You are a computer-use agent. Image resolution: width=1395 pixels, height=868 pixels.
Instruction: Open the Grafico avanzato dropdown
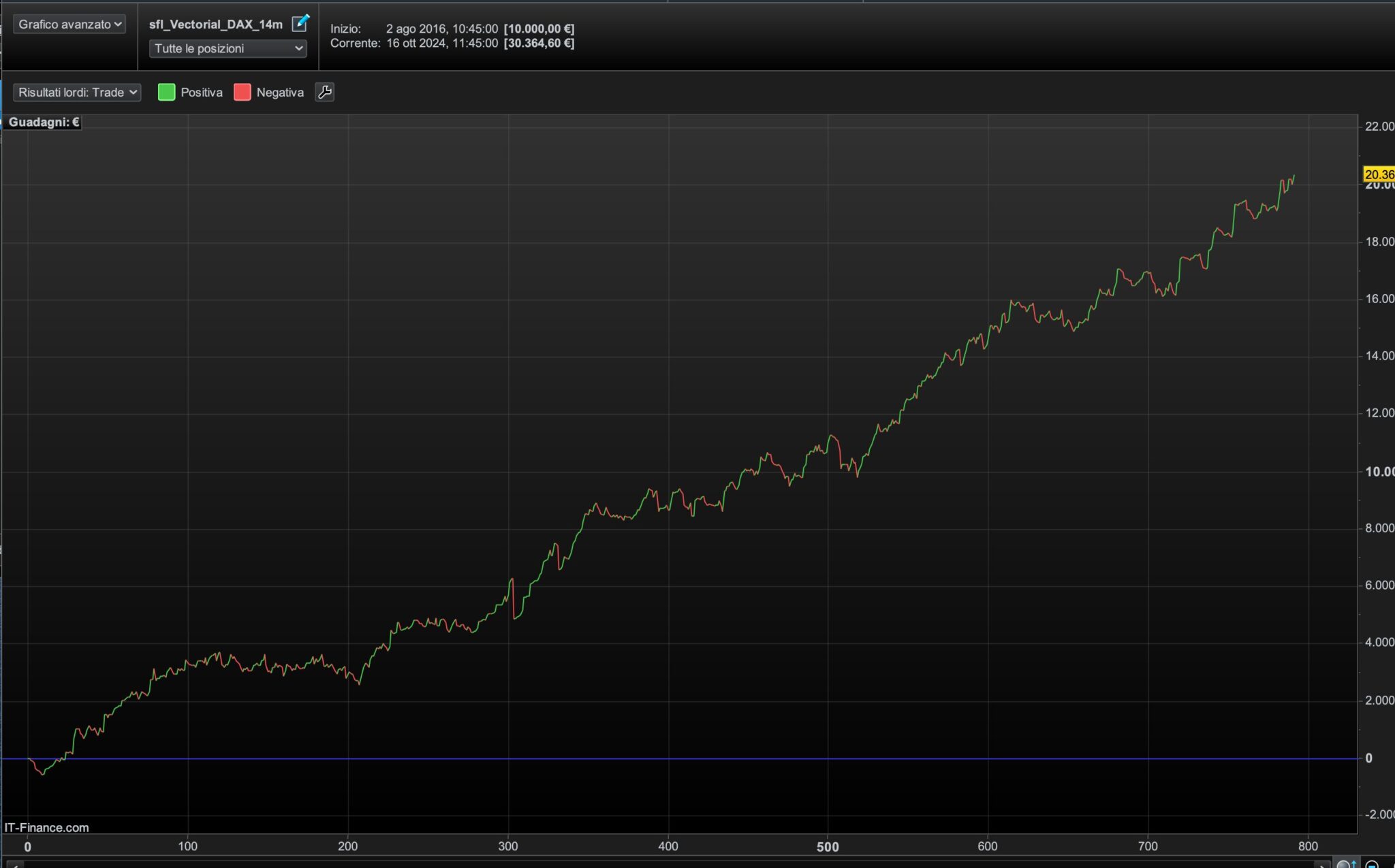coord(69,24)
